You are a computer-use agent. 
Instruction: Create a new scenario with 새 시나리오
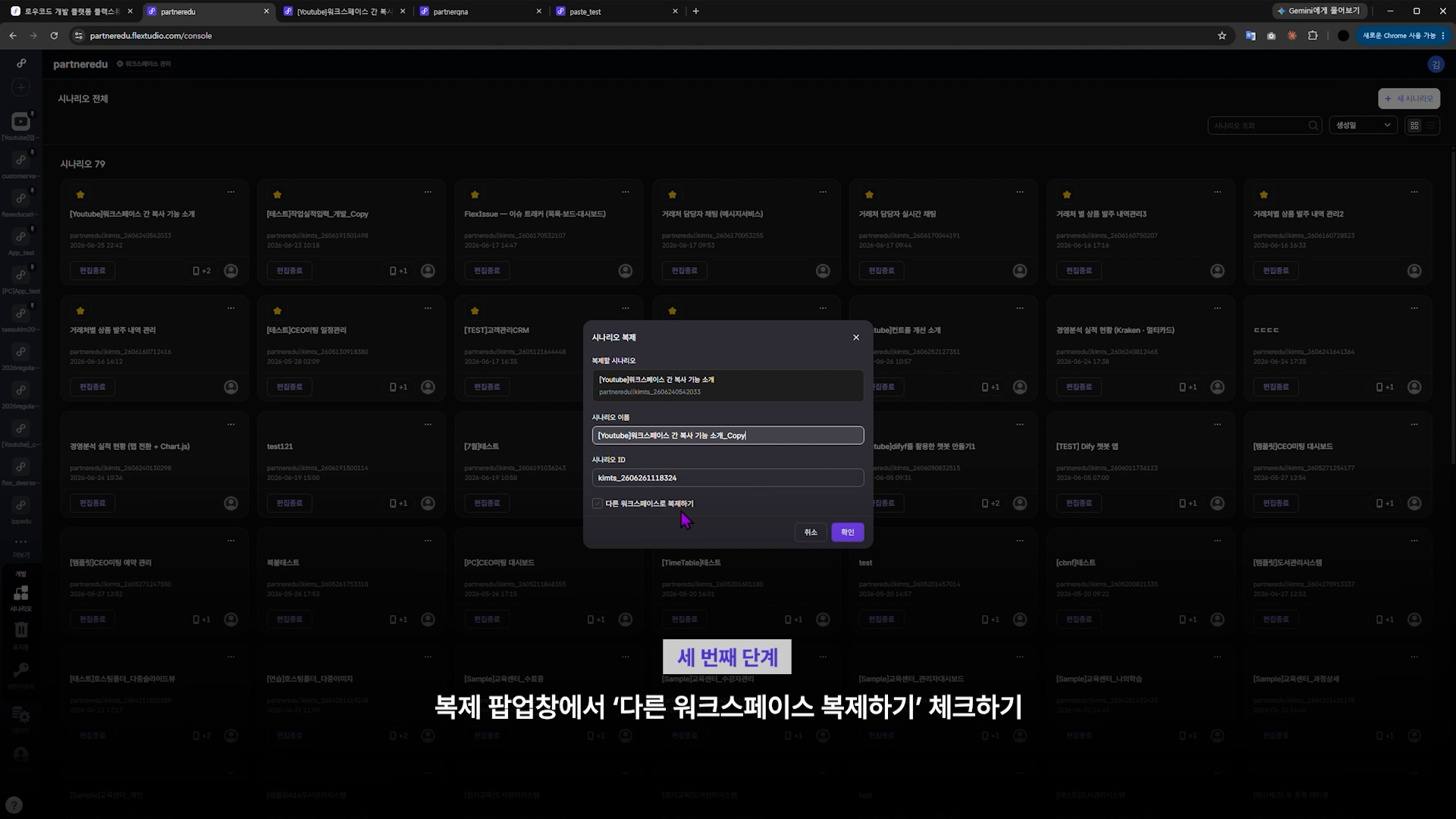pos(1408,99)
